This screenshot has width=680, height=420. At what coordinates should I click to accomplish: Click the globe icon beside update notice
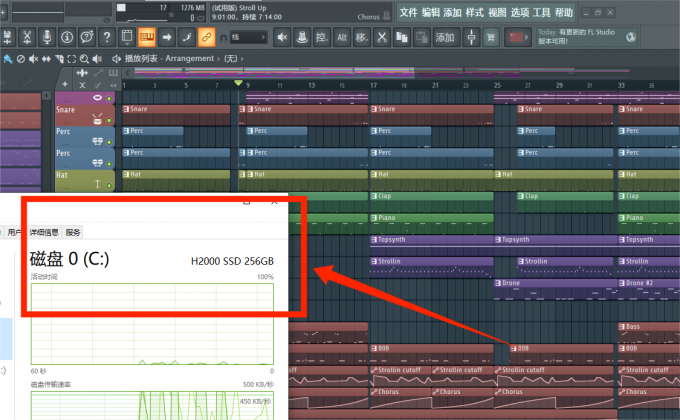[631, 37]
